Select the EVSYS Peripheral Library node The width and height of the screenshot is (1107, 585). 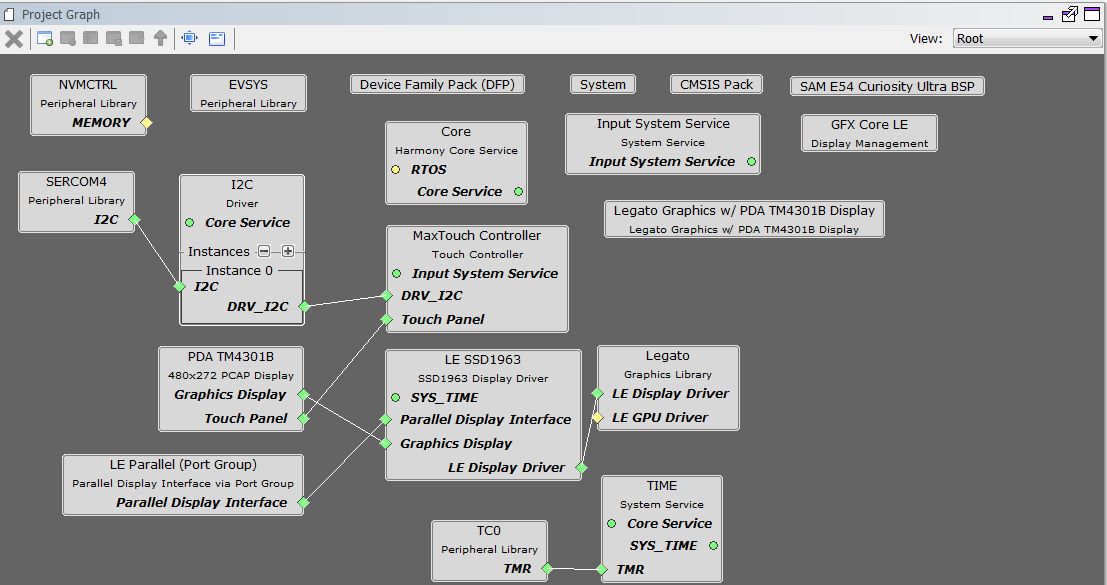[249, 93]
